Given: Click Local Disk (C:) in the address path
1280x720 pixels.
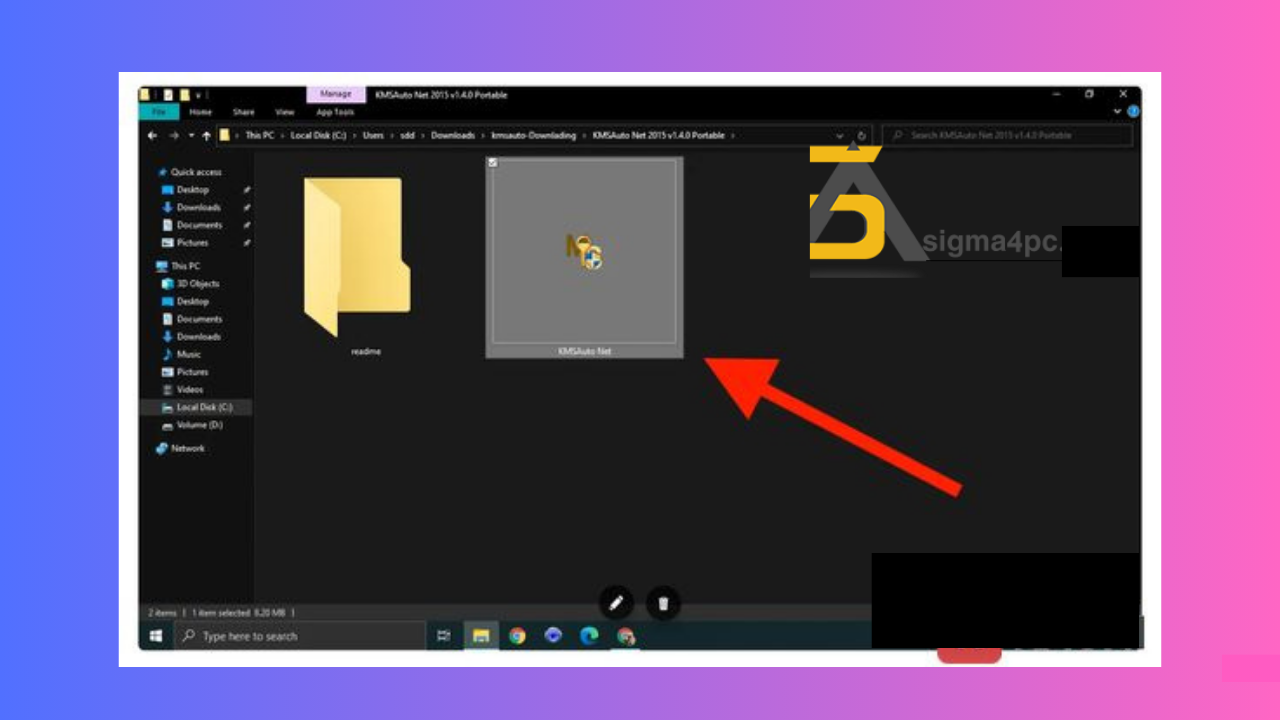Looking at the screenshot, I should (317, 135).
